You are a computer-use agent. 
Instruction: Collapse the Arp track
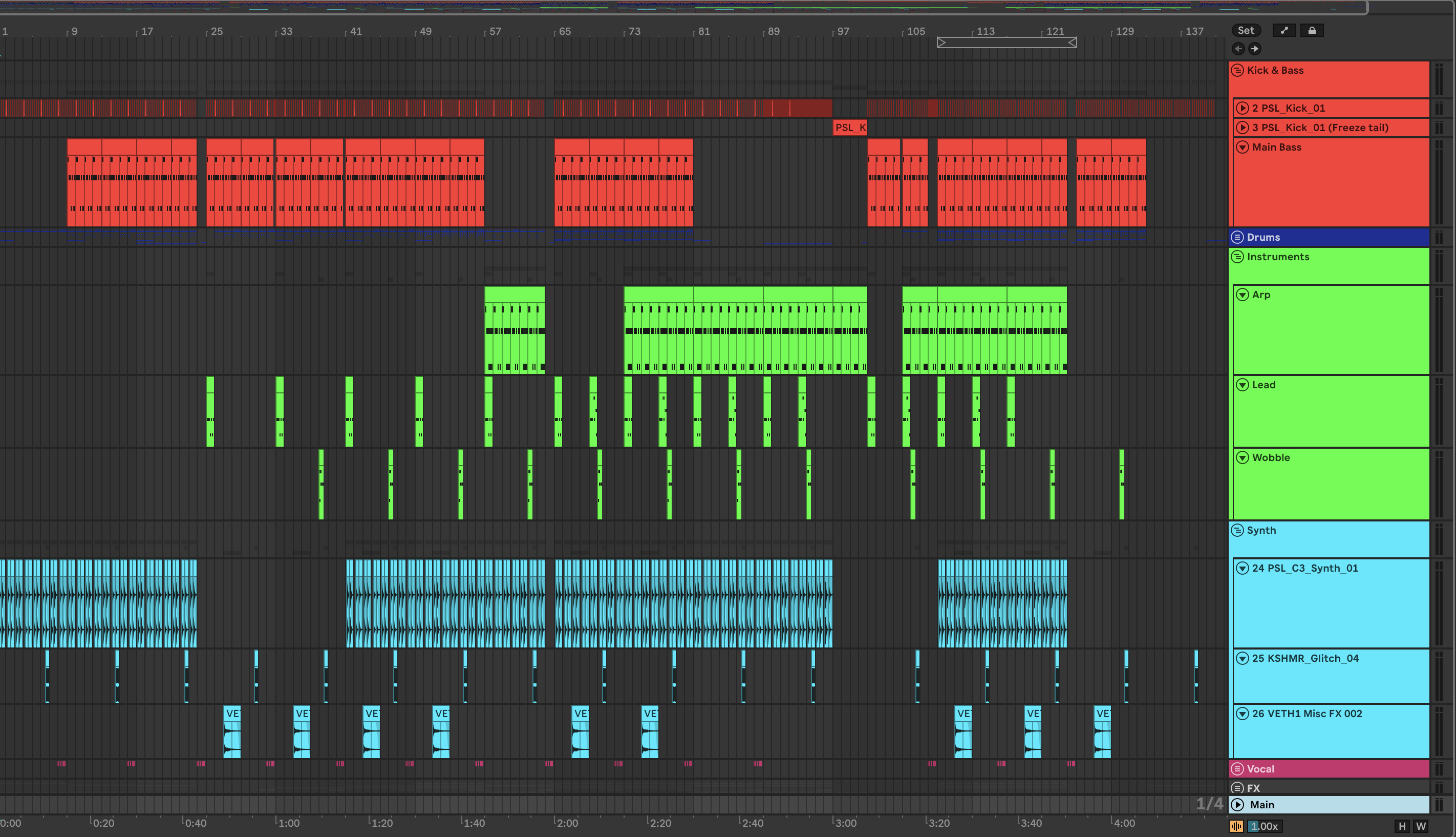[x=1243, y=295]
